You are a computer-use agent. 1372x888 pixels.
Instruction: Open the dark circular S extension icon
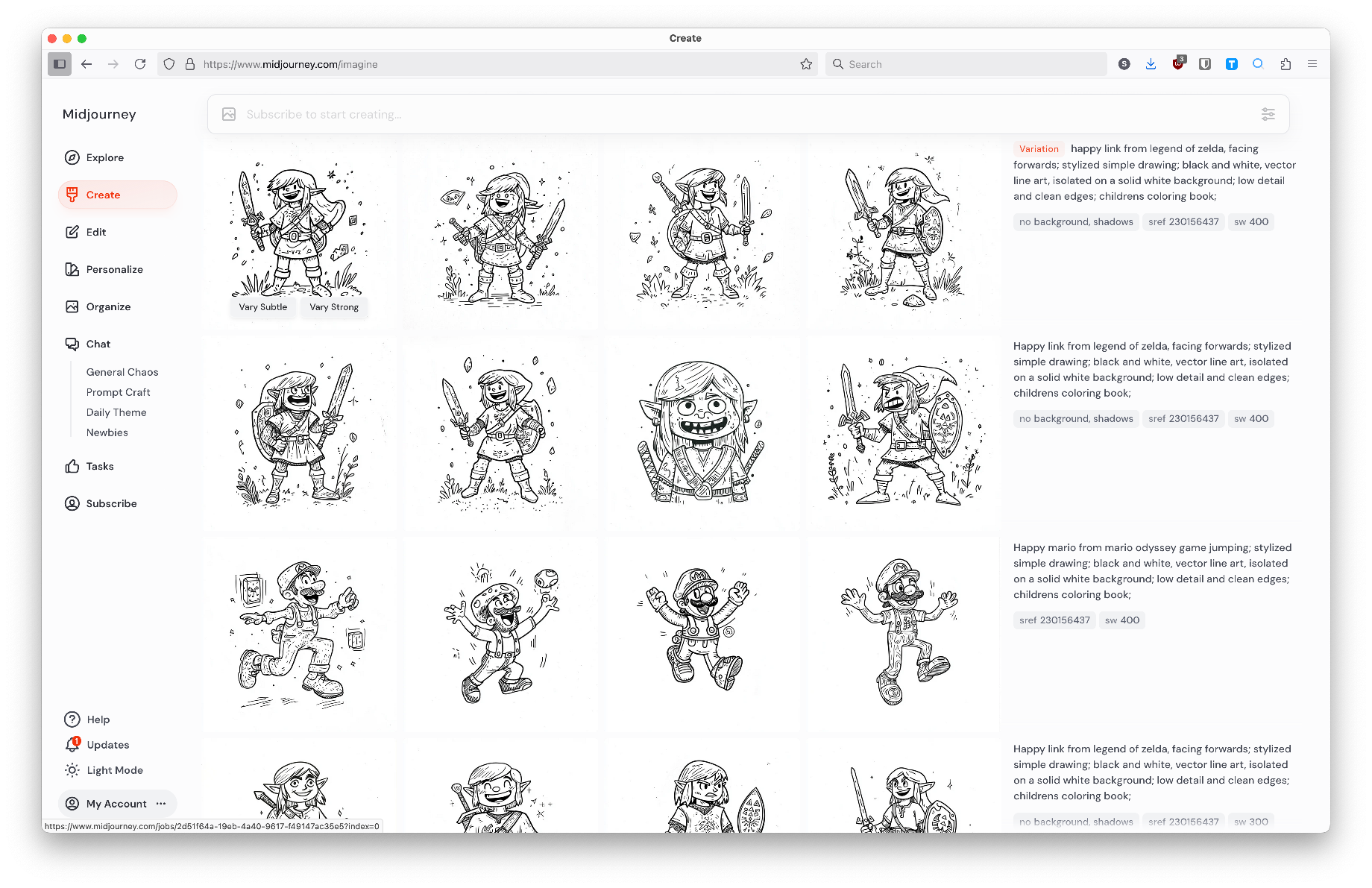pos(1124,64)
